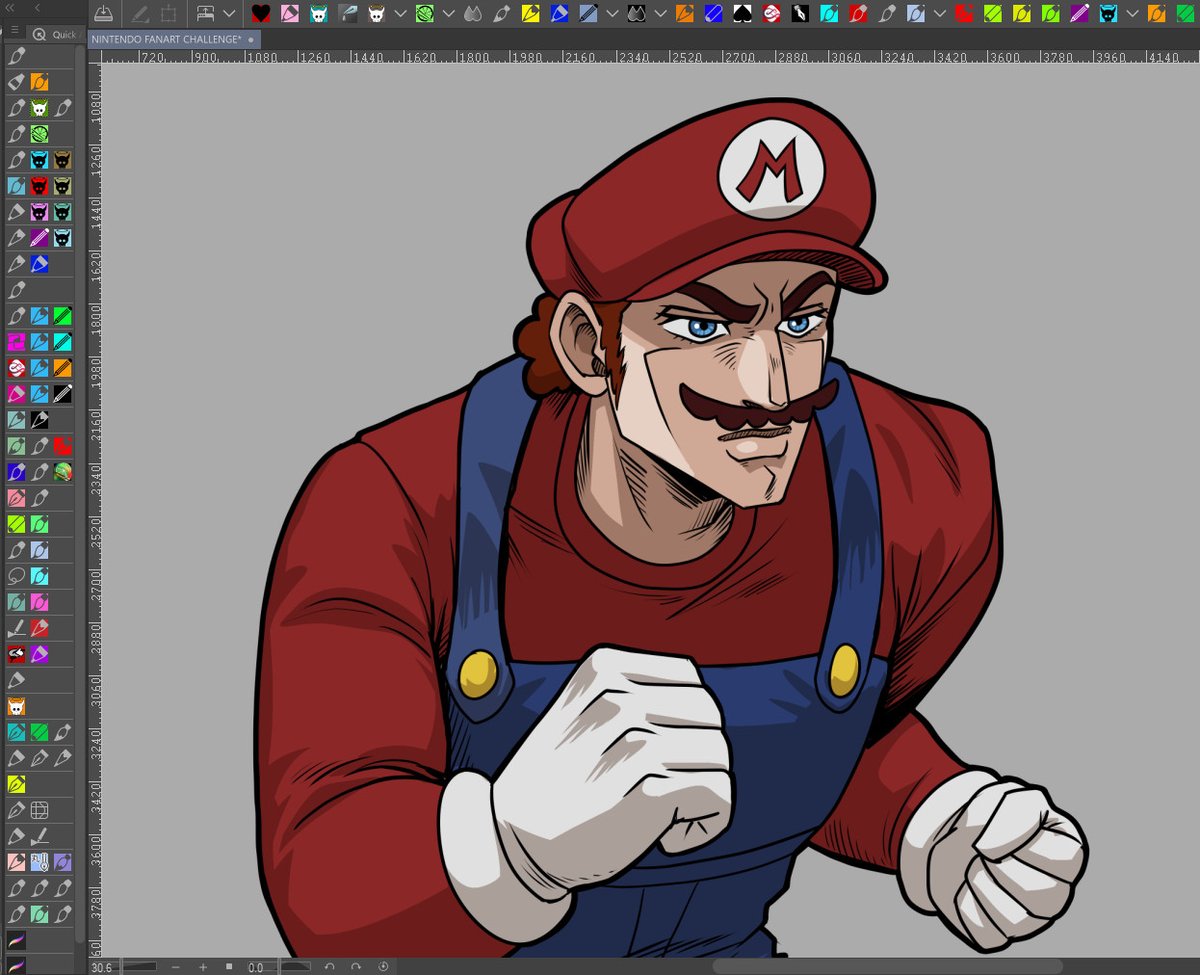
Task: Select the light blue cat head in Quick Access
Action: (x=62, y=238)
